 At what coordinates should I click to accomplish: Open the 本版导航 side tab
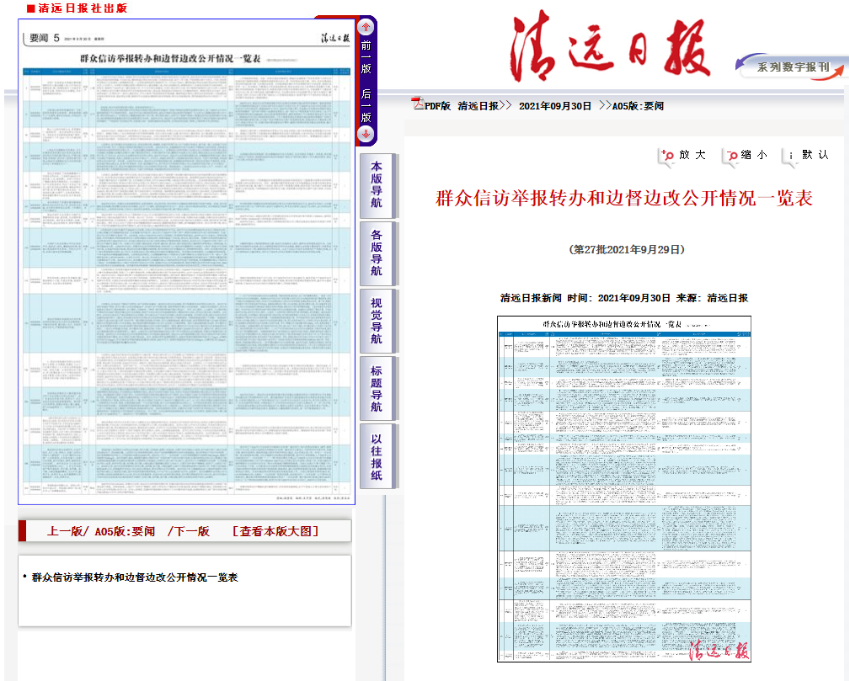pyautogui.click(x=376, y=185)
